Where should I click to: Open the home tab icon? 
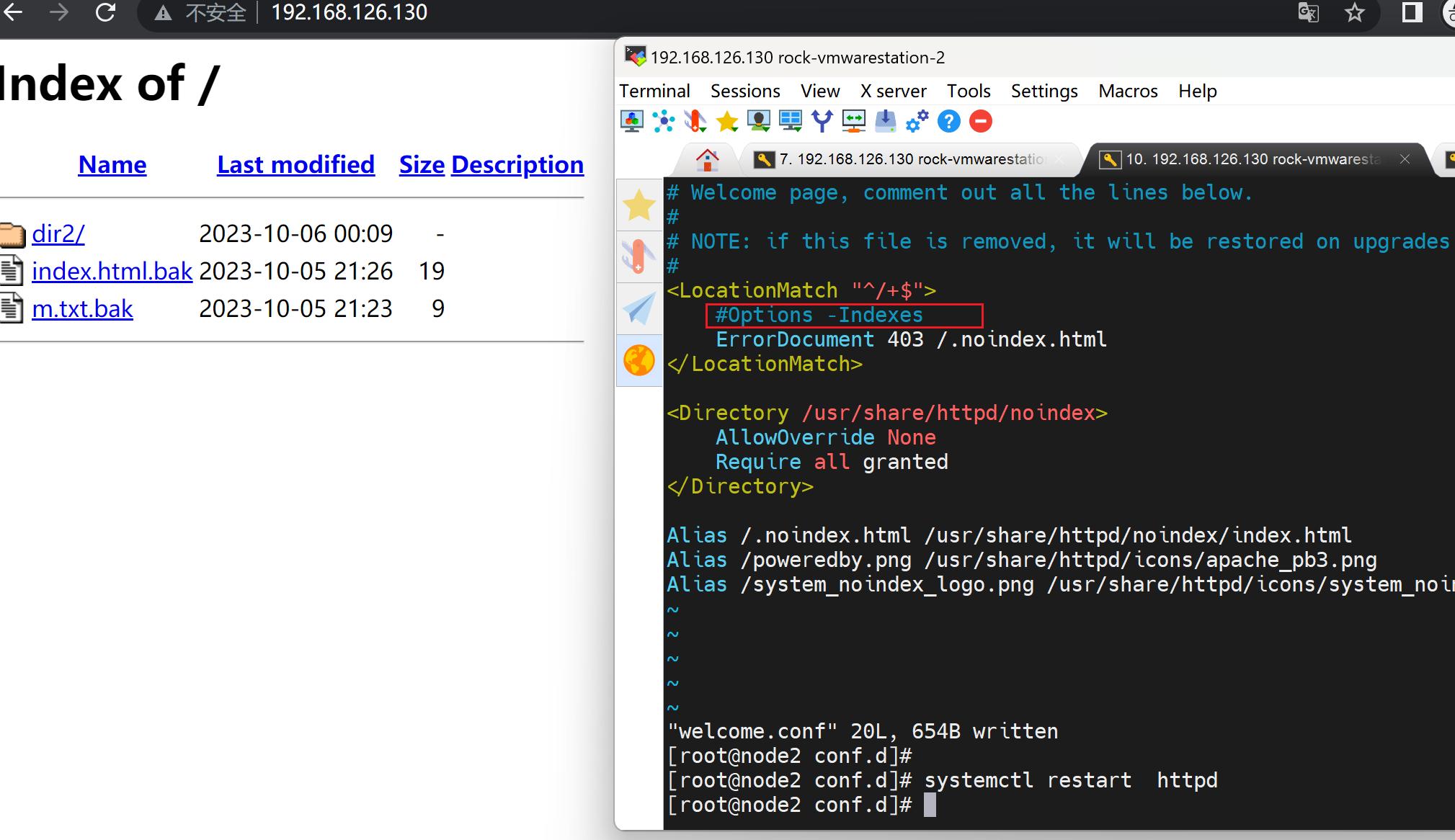pyautogui.click(x=707, y=159)
